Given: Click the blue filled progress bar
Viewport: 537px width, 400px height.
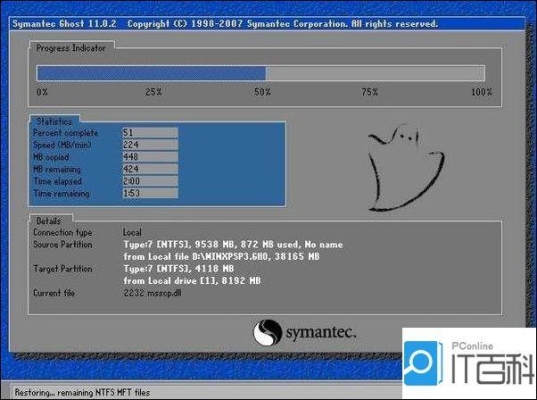Looking at the screenshot, I should pyautogui.click(x=151, y=73).
